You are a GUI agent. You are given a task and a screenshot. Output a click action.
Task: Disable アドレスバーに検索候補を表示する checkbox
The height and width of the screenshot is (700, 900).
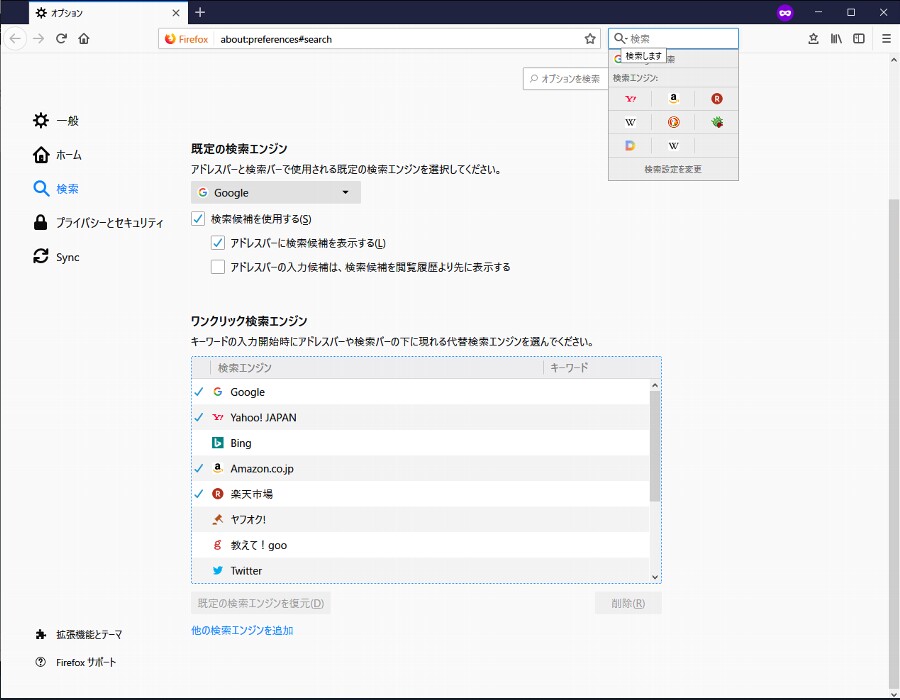point(218,243)
